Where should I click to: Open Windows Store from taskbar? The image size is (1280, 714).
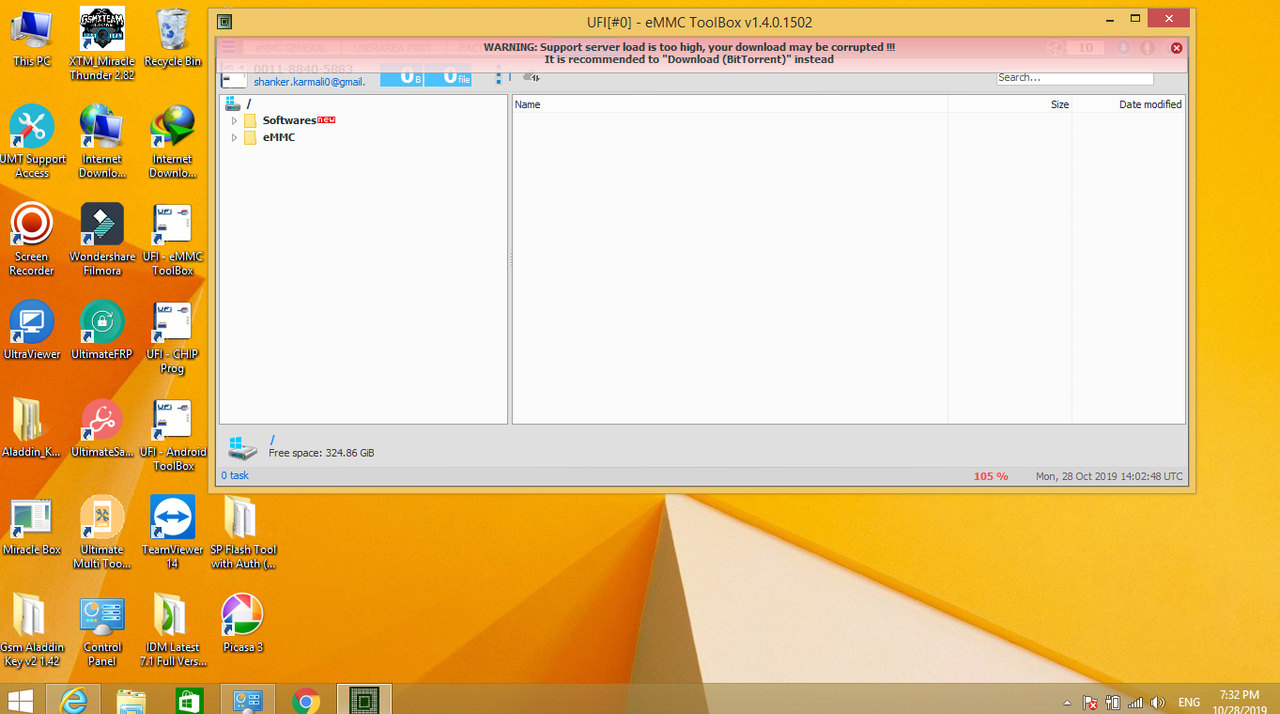pyautogui.click(x=190, y=700)
